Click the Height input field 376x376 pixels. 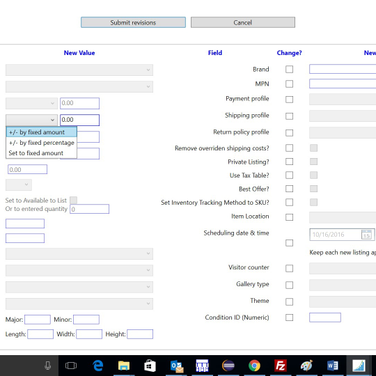[x=140, y=334]
